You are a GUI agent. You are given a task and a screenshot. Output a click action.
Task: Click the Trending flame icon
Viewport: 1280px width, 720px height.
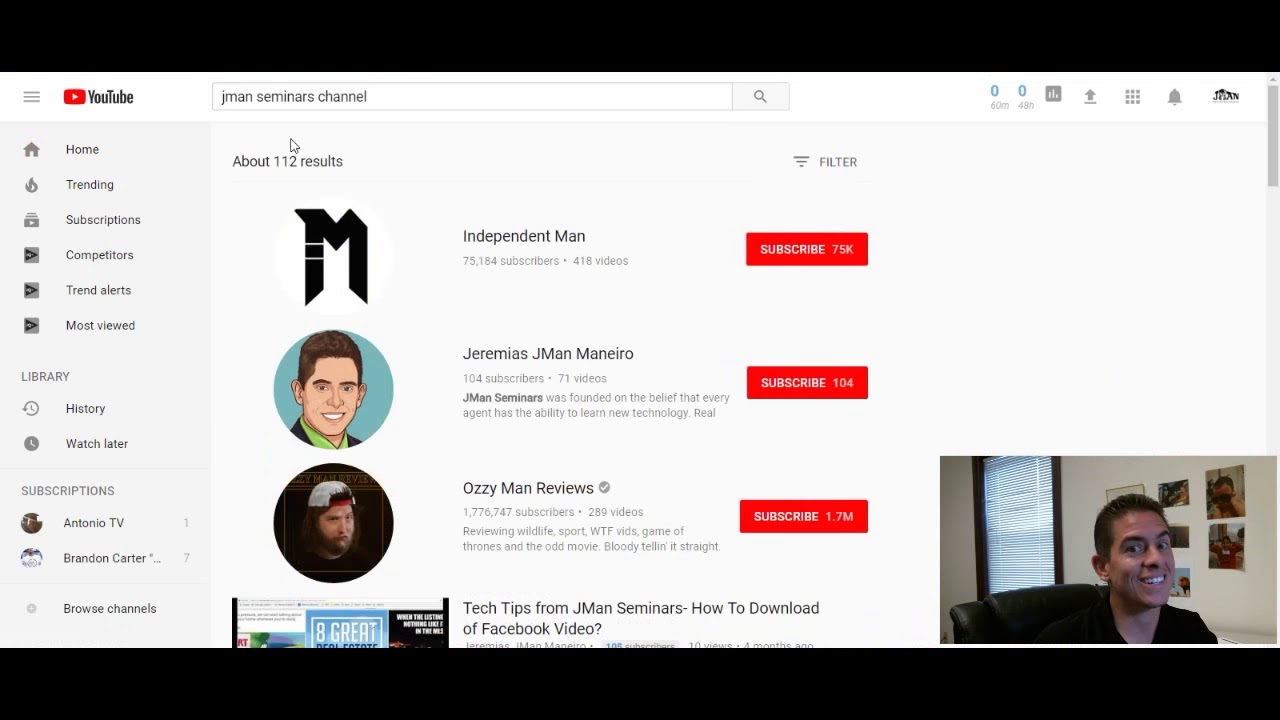point(32,185)
